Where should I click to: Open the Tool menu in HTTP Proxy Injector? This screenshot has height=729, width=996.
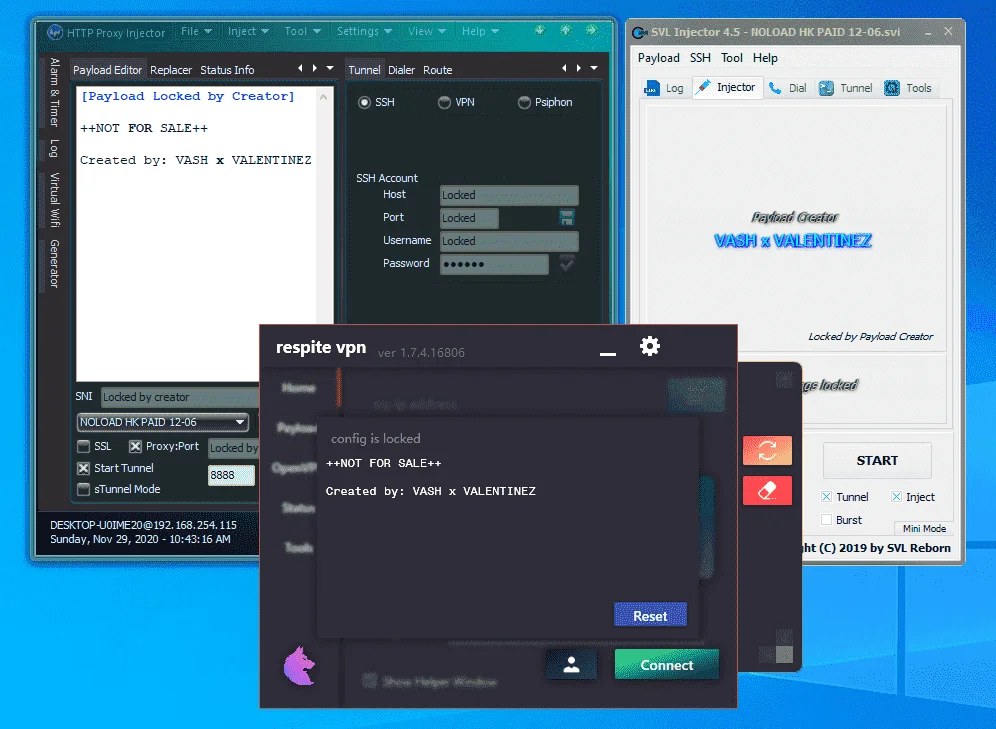302,31
